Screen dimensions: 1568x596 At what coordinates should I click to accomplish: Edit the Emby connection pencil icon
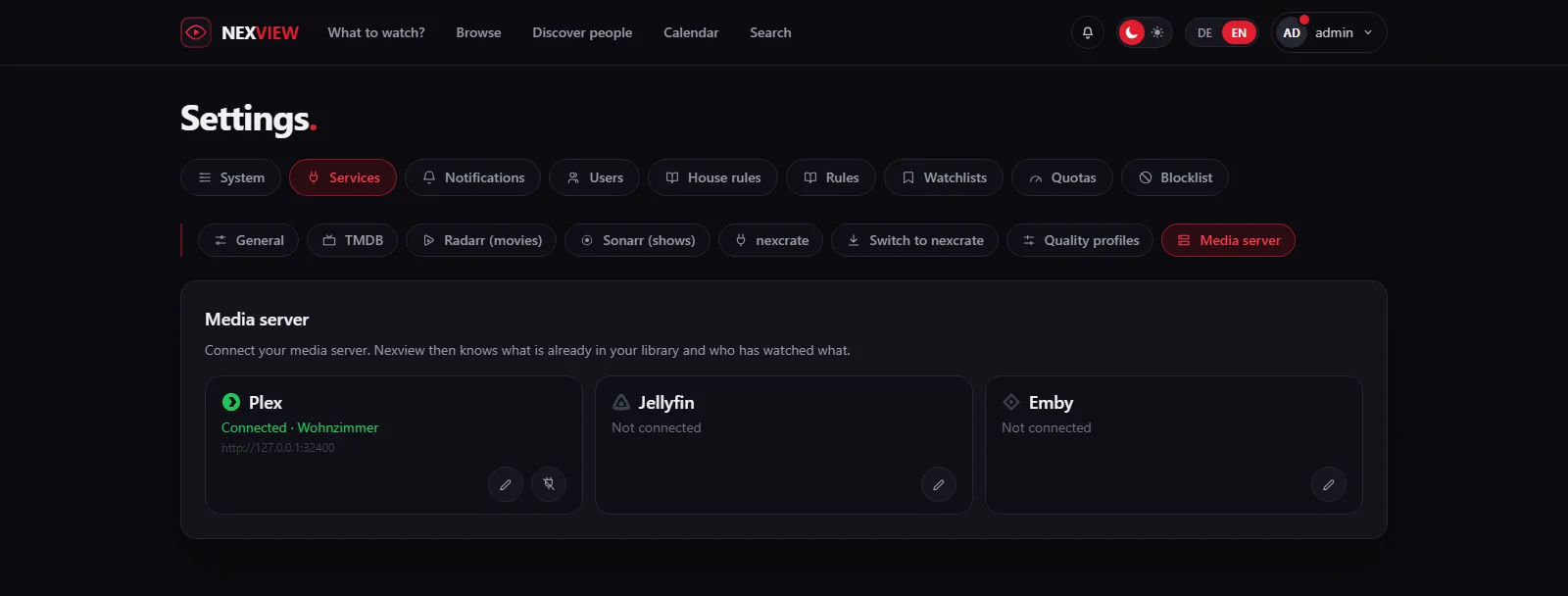tap(1329, 484)
